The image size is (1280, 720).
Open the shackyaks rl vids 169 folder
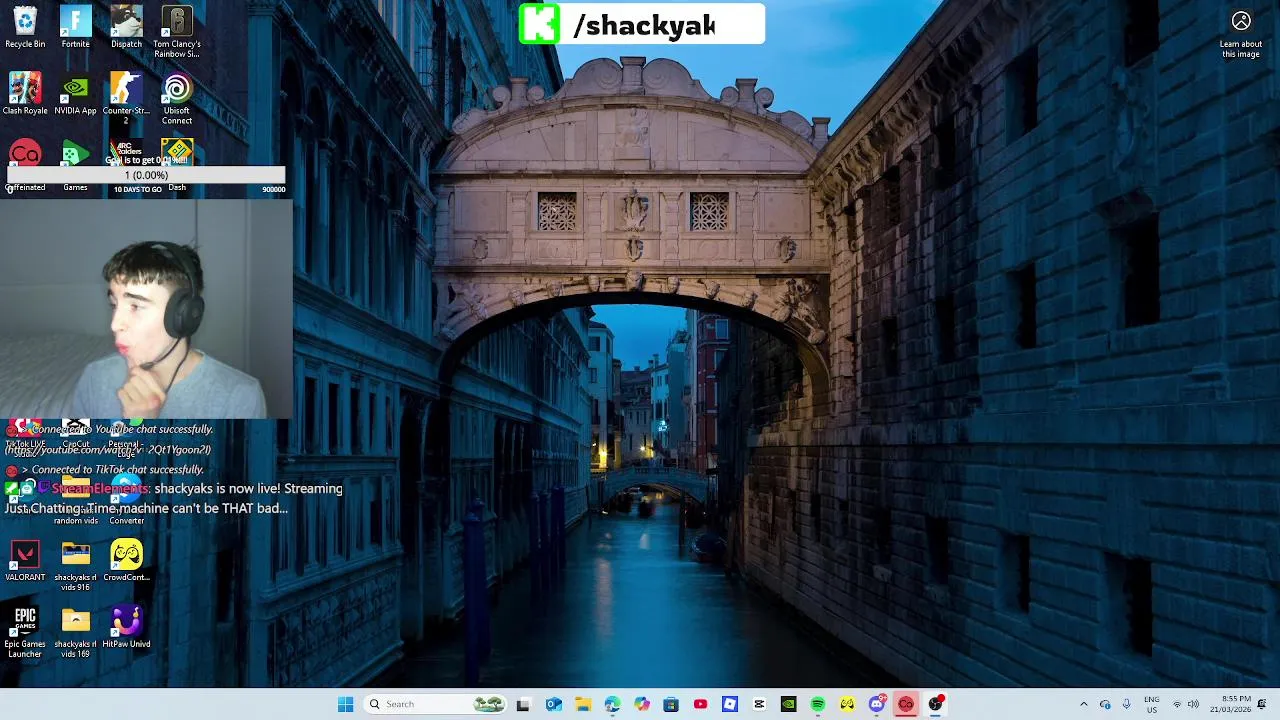(x=75, y=632)
